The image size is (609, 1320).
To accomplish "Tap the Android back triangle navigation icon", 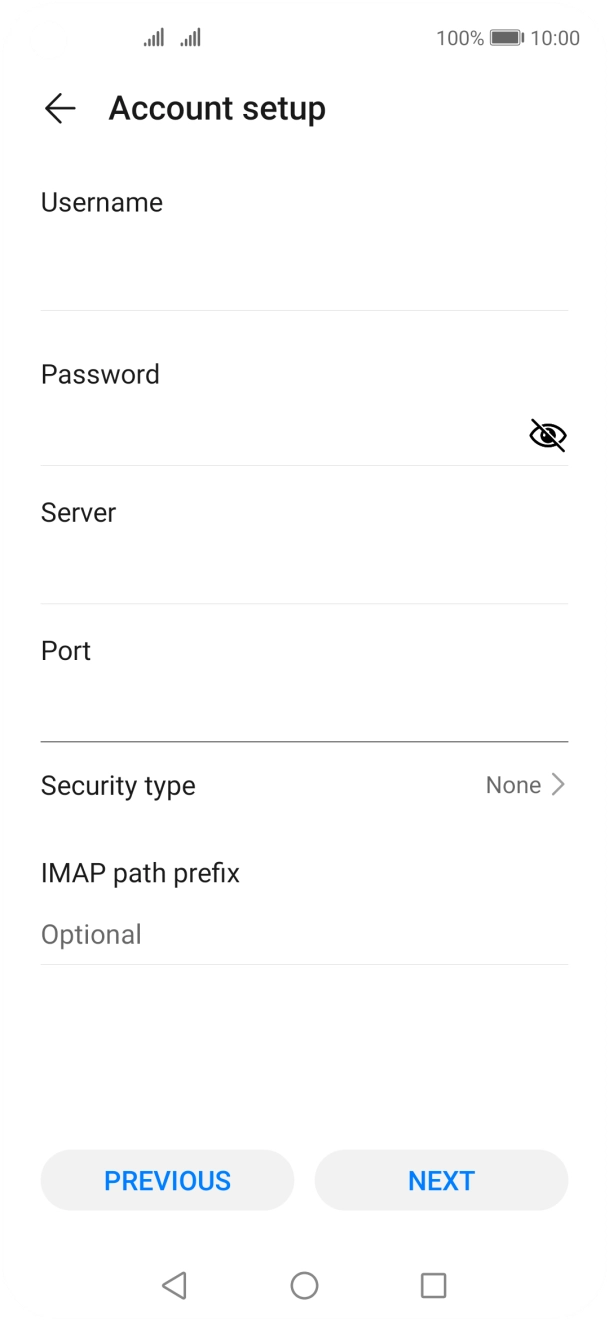I will [174, 1285].
